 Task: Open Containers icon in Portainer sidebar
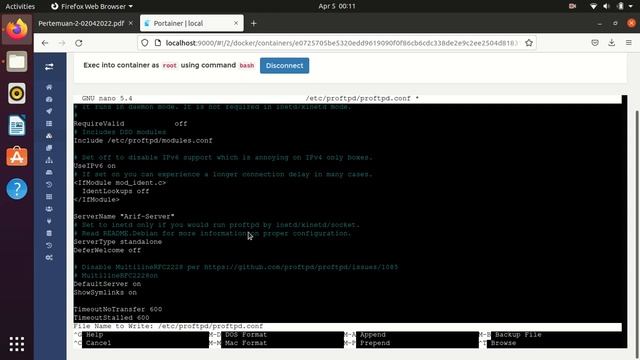click(49, 136)
